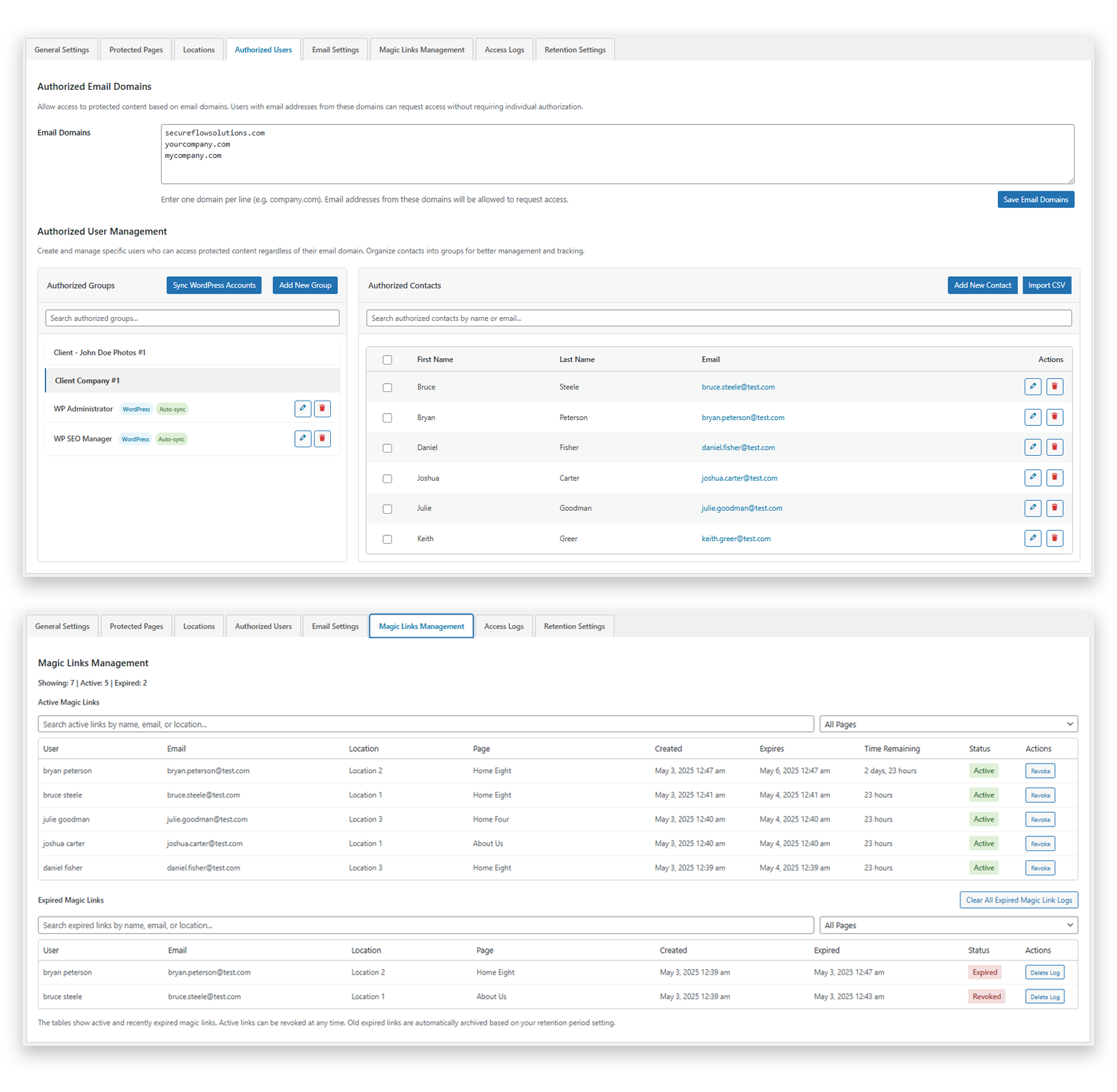This screenshot has width=1117, height=1092.
Task: Click Add New Contact
Action: click(x=982, y=285)
